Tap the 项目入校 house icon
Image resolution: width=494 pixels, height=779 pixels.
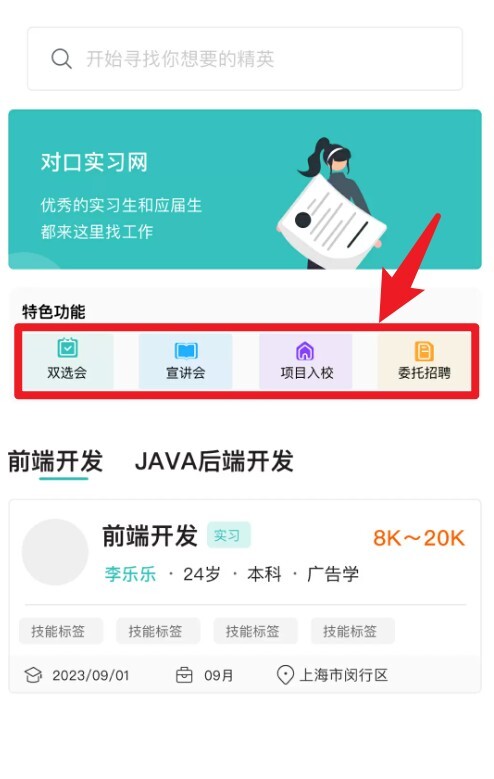point(305,351)
